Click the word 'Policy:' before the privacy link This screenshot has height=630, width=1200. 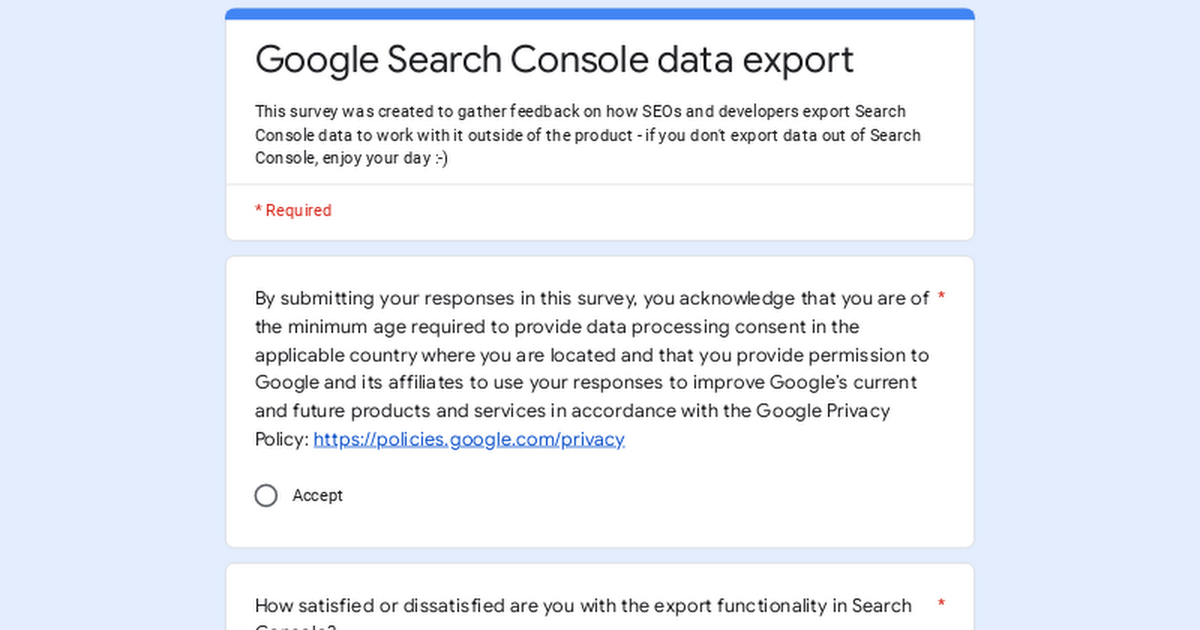(x=282, y=439)
